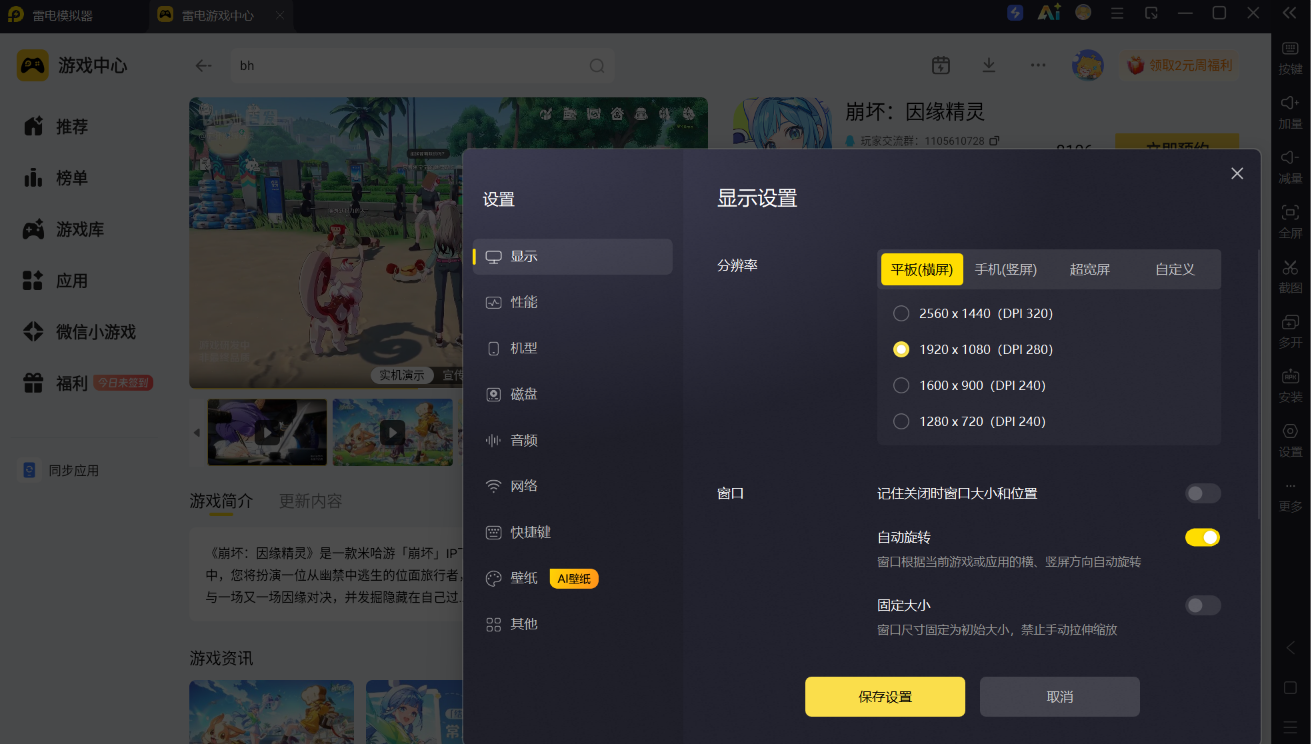Tap the Android back triangle icon
This screenshot has height=744, width=1311.
pyautogui.click(x=1290, y=648)
